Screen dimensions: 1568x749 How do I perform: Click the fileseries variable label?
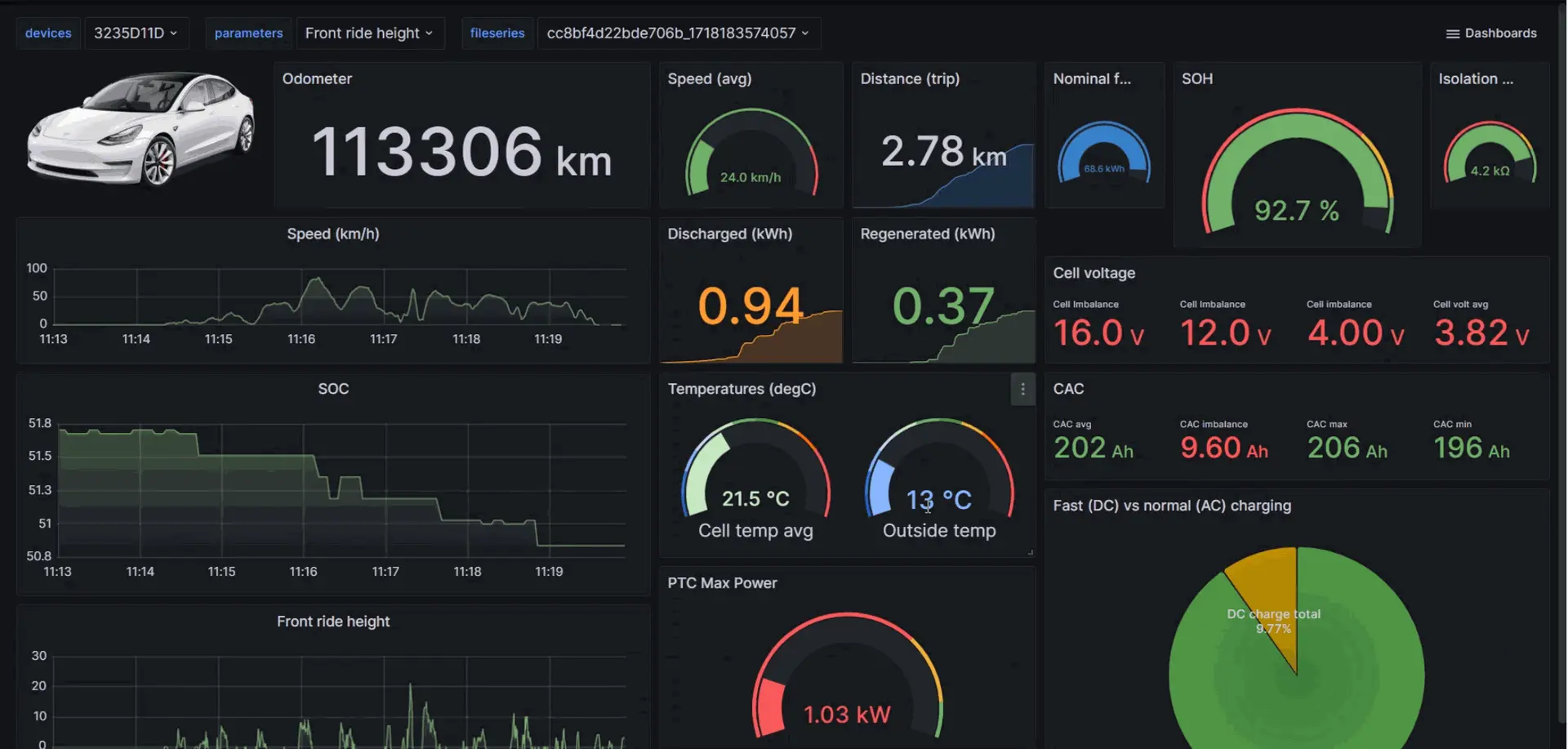coord(497,33)
